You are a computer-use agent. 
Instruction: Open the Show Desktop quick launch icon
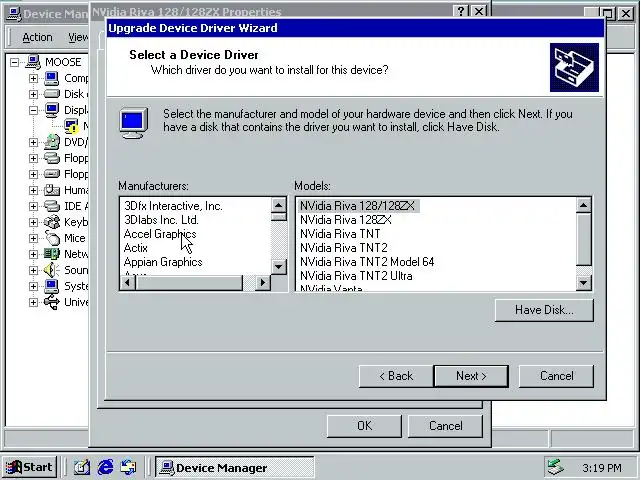tap(81, 467)
